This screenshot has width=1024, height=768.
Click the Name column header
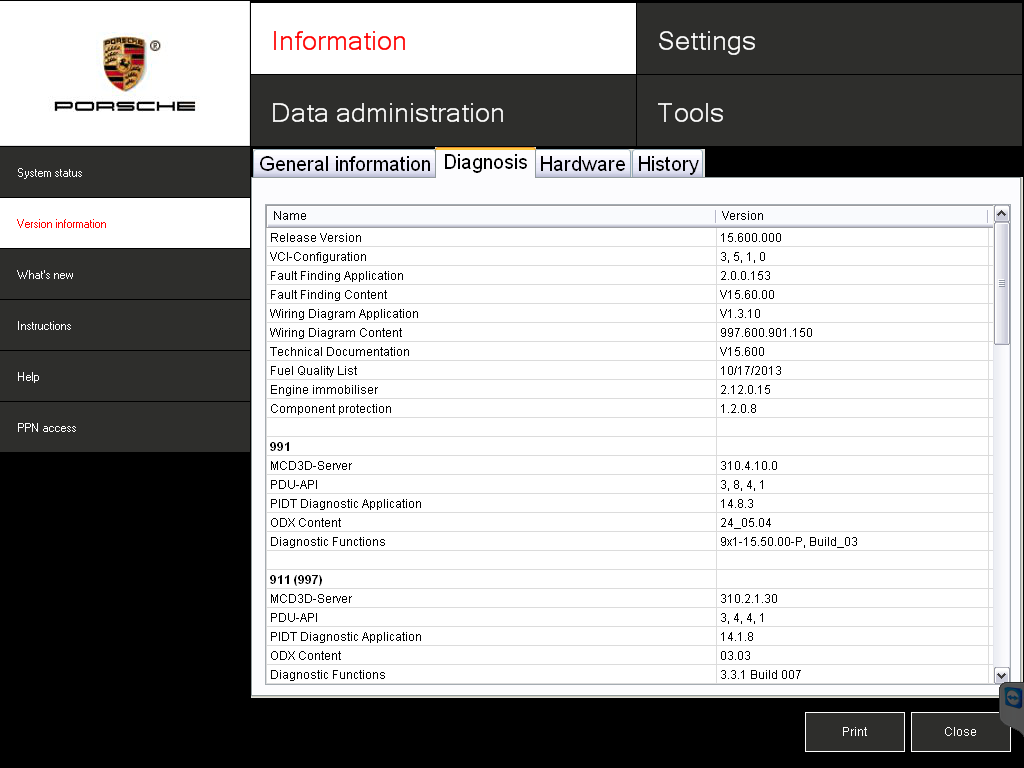[490, 216]
